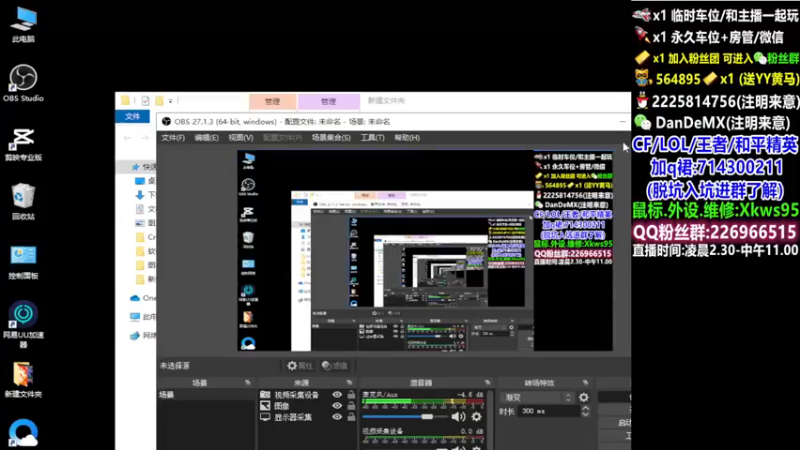Pop out the 来源 dock panel
800x450 pixels.
[x=349, y=382]
